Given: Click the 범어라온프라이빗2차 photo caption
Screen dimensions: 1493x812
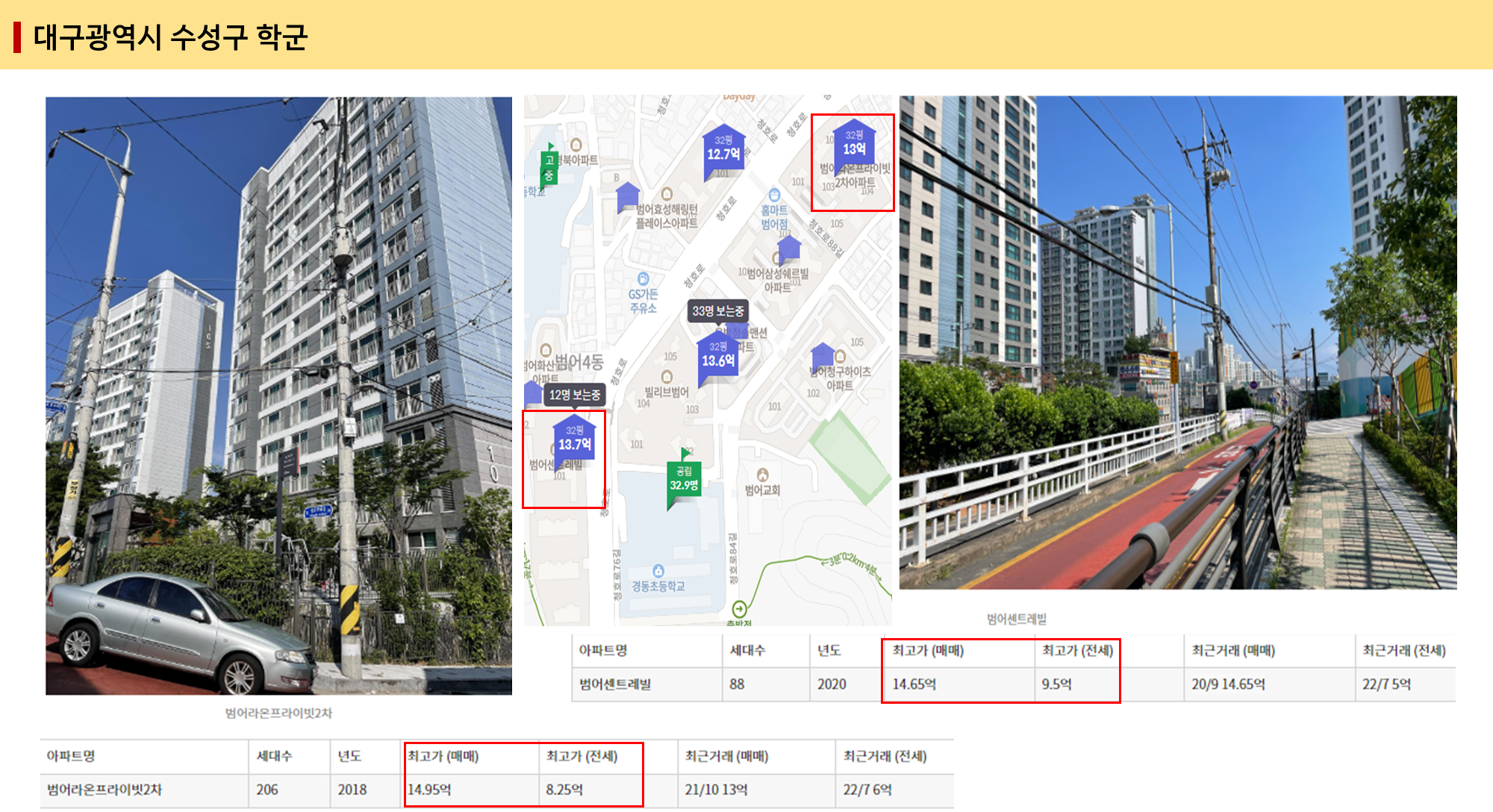Looking at the screenshot, I should (278, 713).
